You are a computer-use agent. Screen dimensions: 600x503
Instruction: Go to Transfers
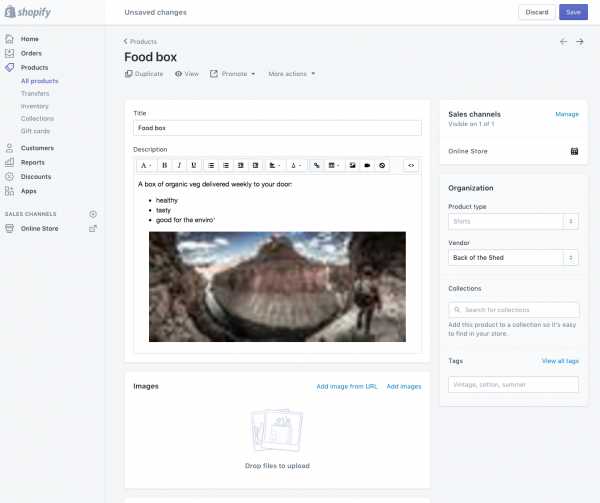pos(35,94)
